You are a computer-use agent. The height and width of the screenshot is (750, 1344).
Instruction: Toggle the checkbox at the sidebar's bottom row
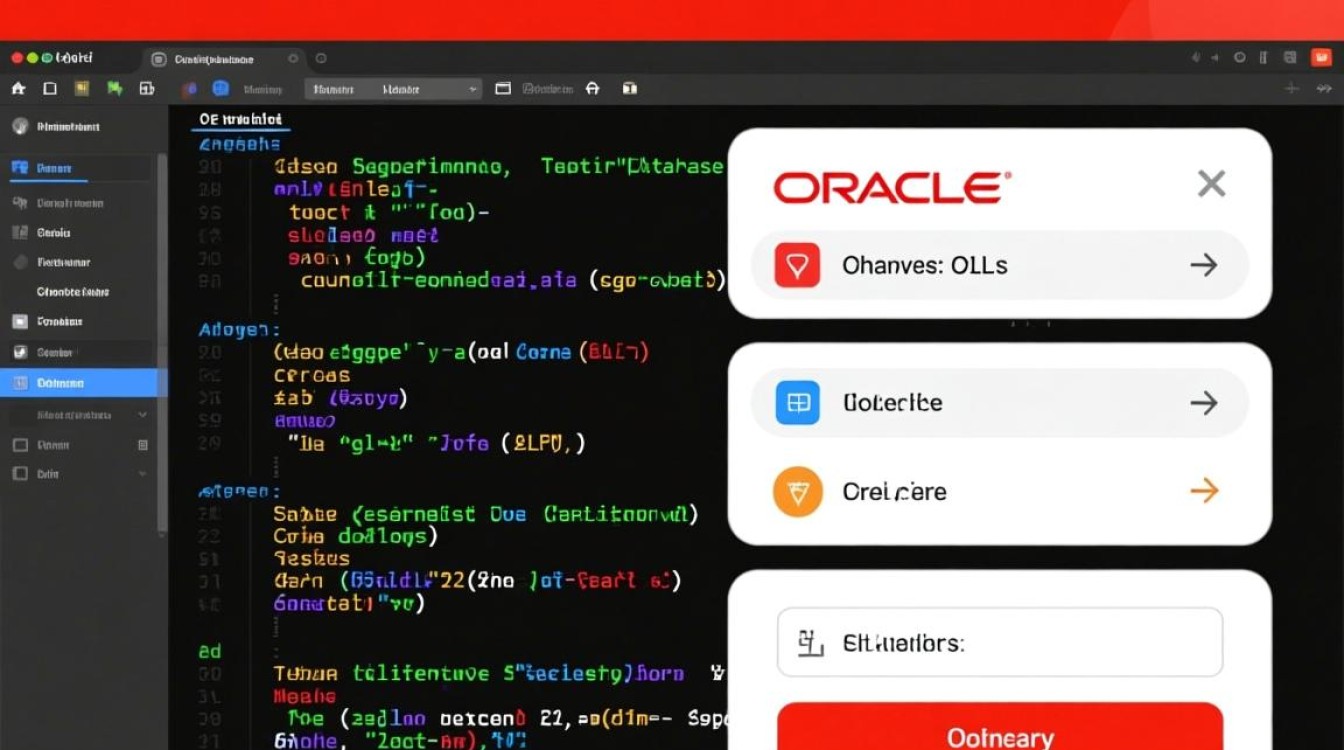coord(19,474)
